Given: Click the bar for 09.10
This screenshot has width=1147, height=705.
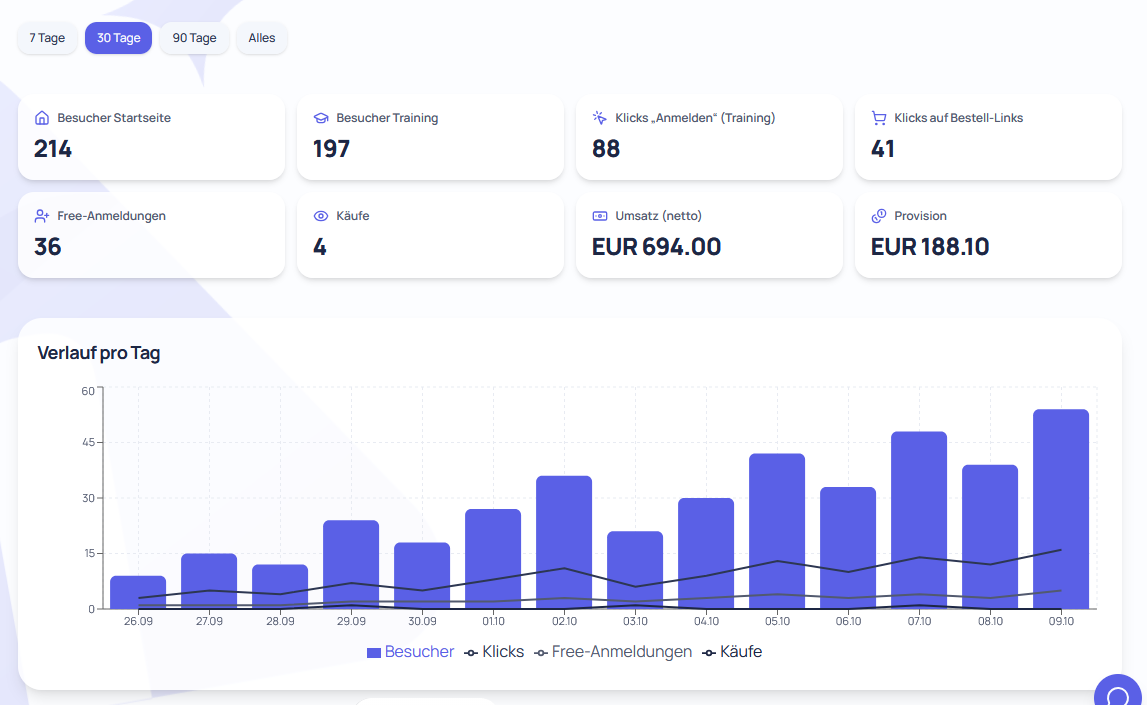Looking at the screenshot, I should click(x=1061, y=509).
